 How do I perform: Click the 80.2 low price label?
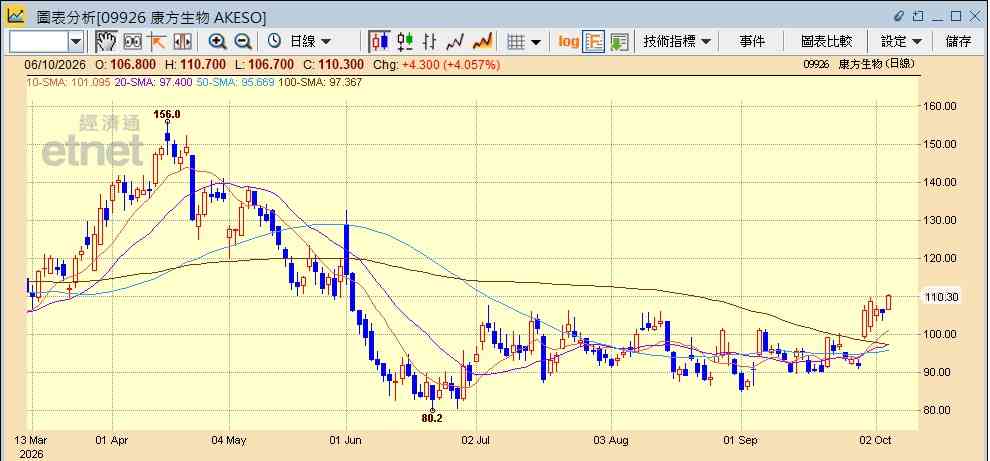(x=432, y=417)
